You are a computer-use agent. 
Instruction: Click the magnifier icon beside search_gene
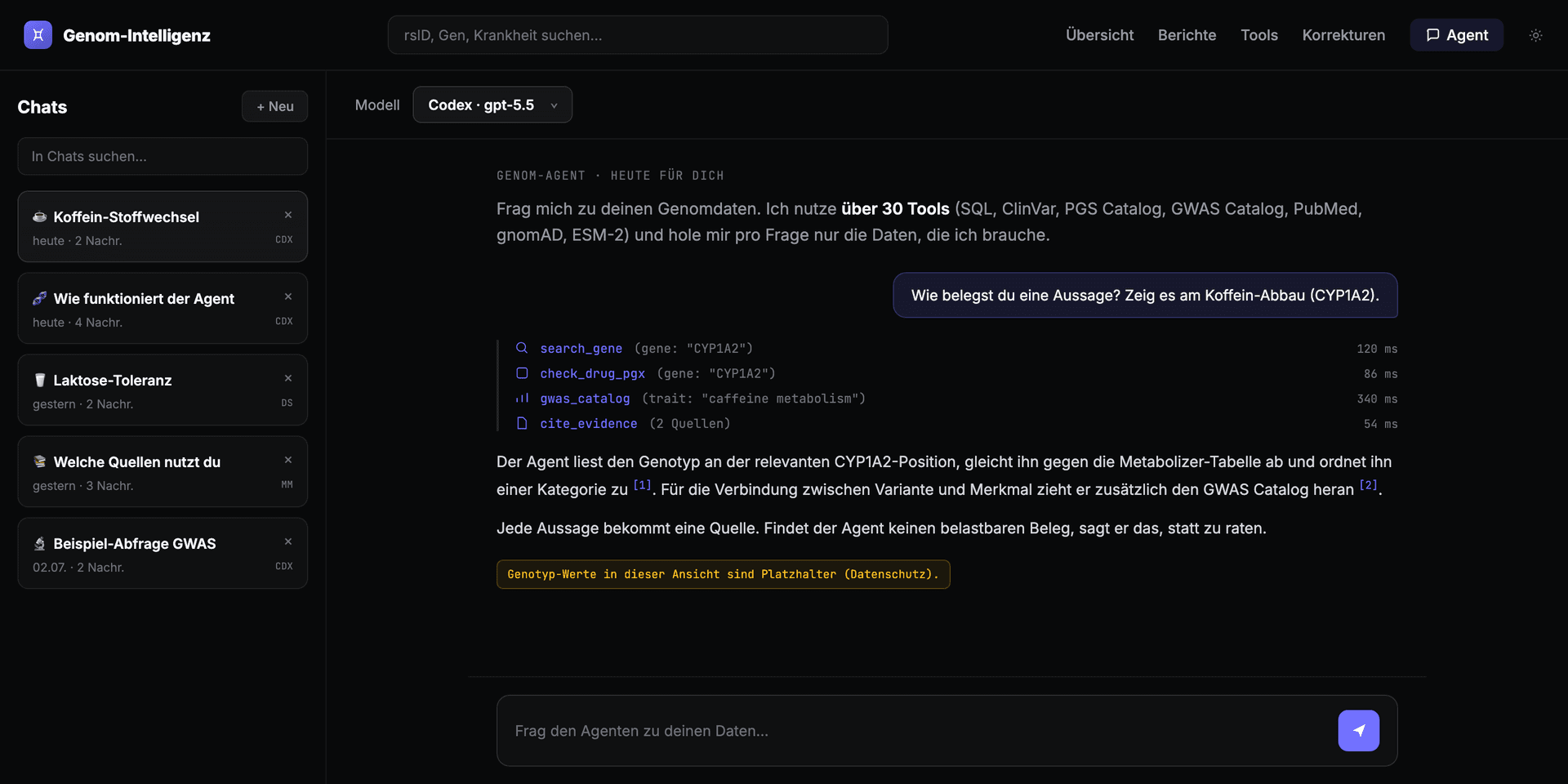pyautogui.click(x=522, y=348)
